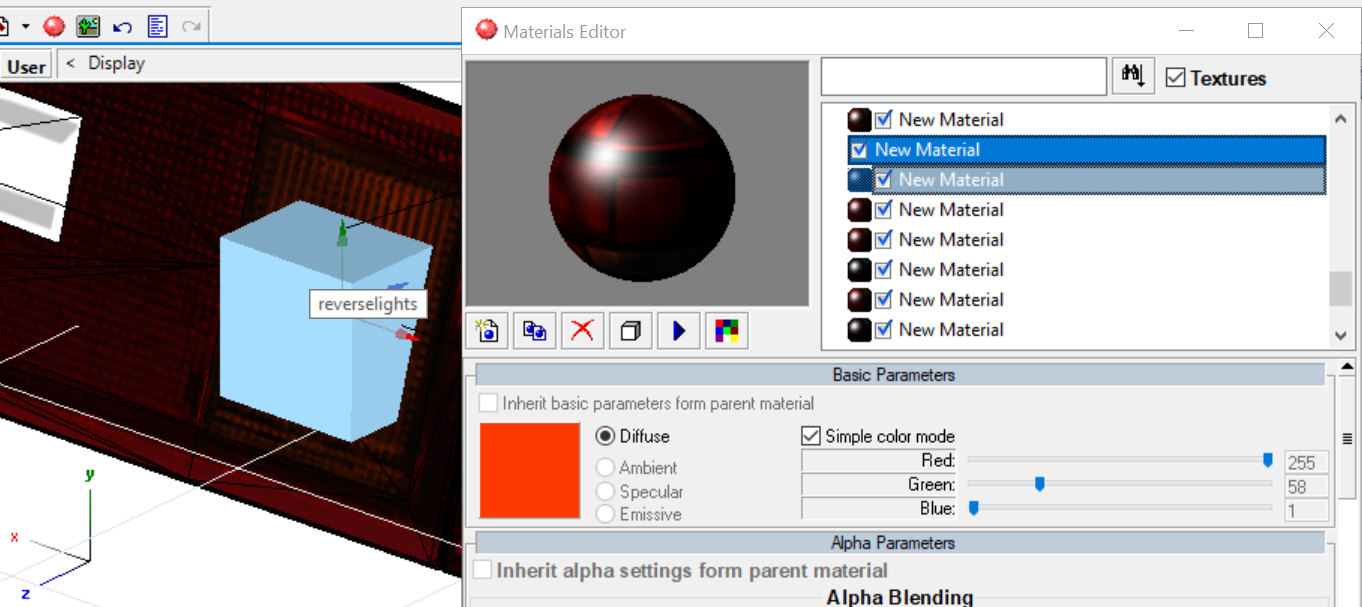The height and width of the screenshot is (607, 1362).
Task: Open the Materials Editor red sphere toolbar icon
Action: pyautogui.click(x=54, y=26)
